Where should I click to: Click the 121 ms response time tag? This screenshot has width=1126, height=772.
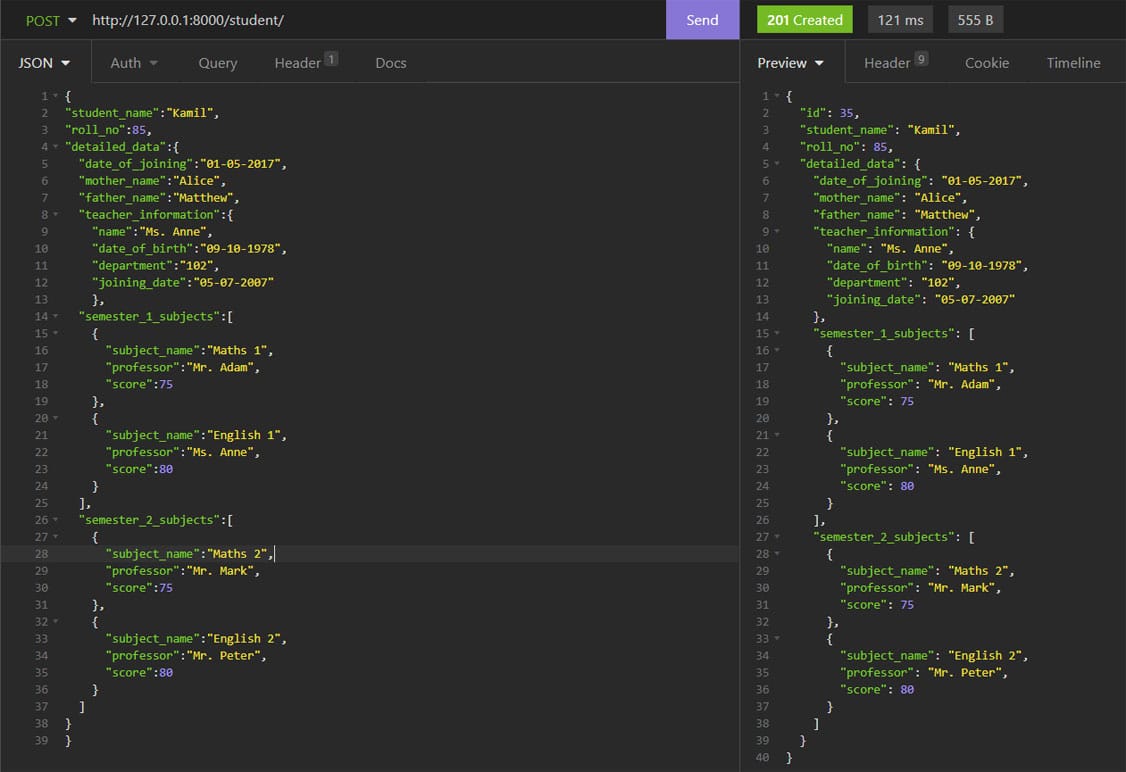pyautogui.click(x=900, y=20)
